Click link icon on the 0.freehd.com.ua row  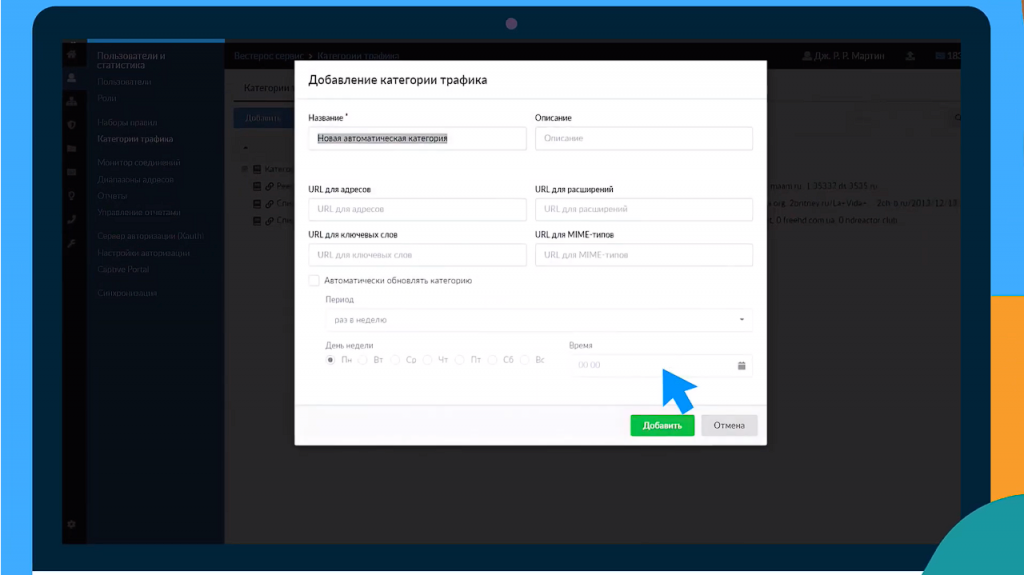(x=269, y=220)
